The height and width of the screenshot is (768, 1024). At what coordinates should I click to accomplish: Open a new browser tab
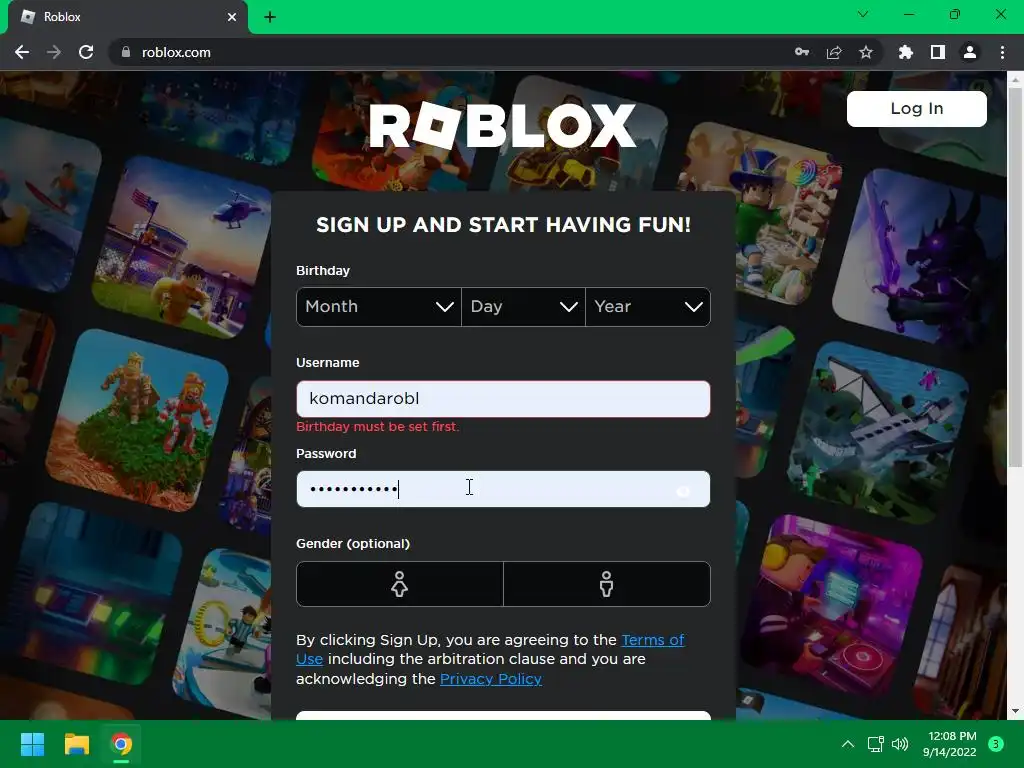[270, 17]
